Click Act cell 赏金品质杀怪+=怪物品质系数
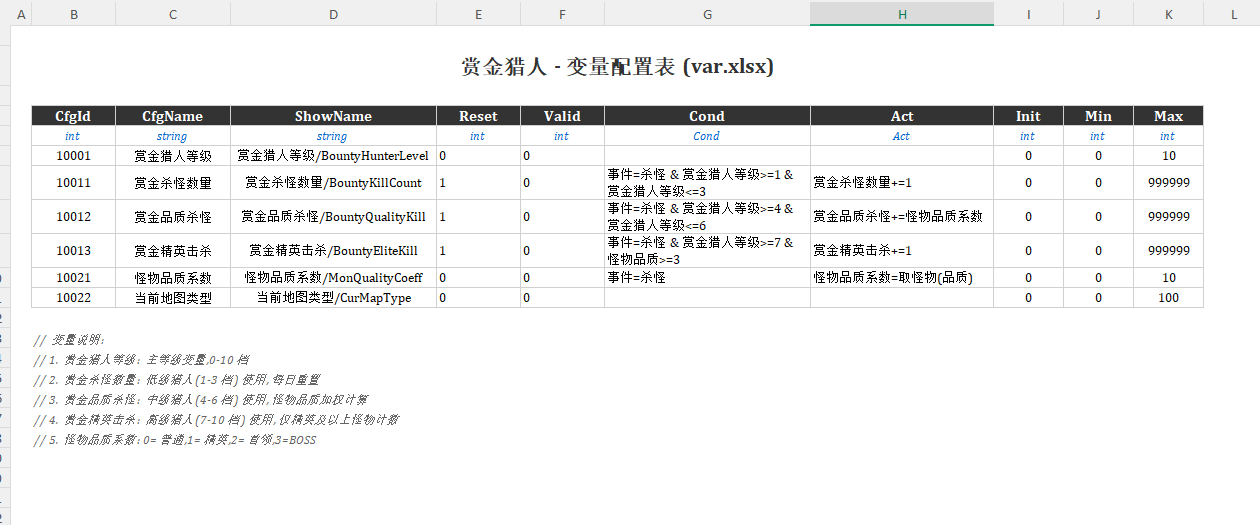1260x525 pixels. pyautogui.click(x=902, y=217)
